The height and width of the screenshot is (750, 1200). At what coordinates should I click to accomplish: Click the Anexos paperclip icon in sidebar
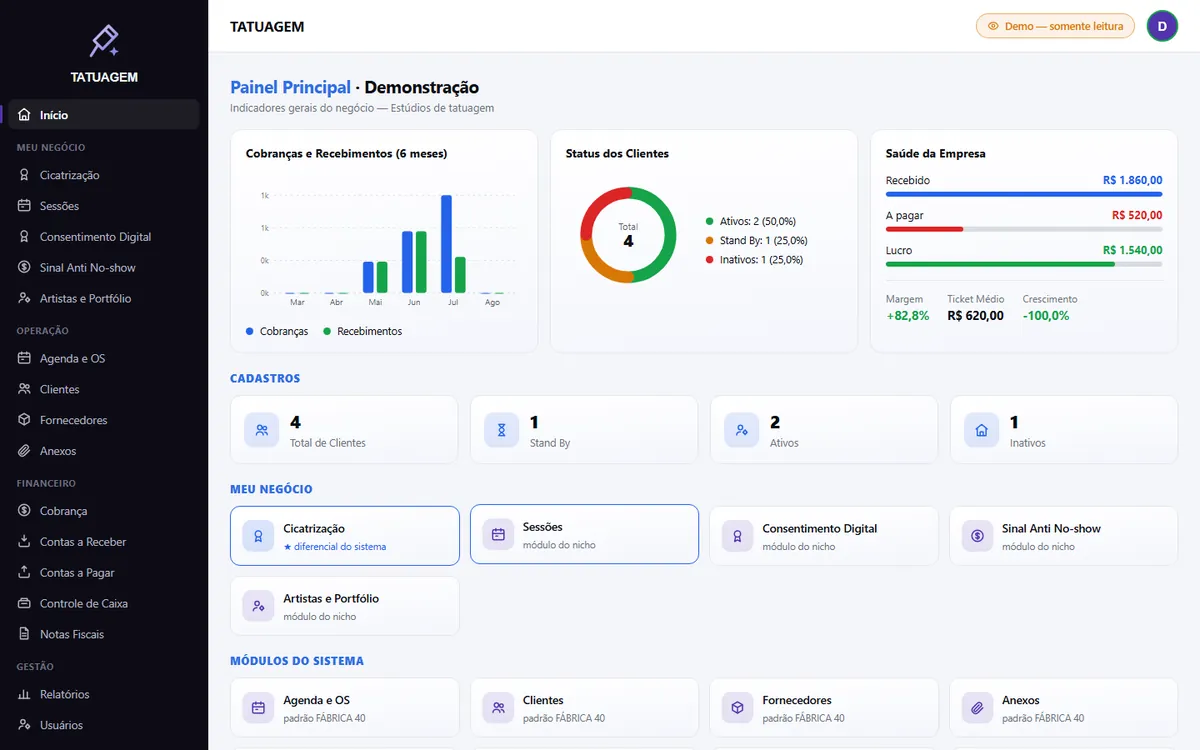point(24,451)
